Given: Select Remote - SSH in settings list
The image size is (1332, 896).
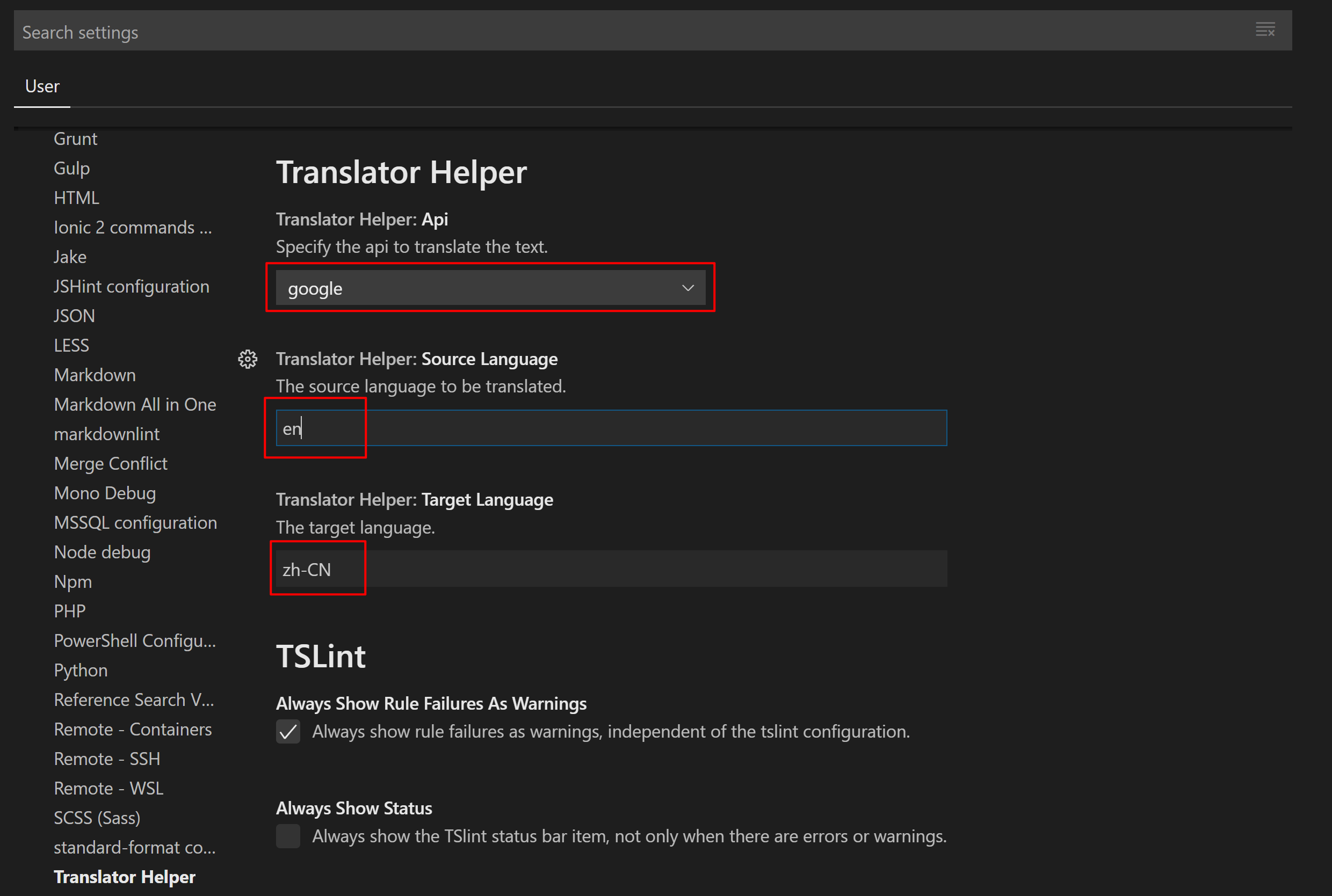Looking at the screenshot, I should (107, 759).
